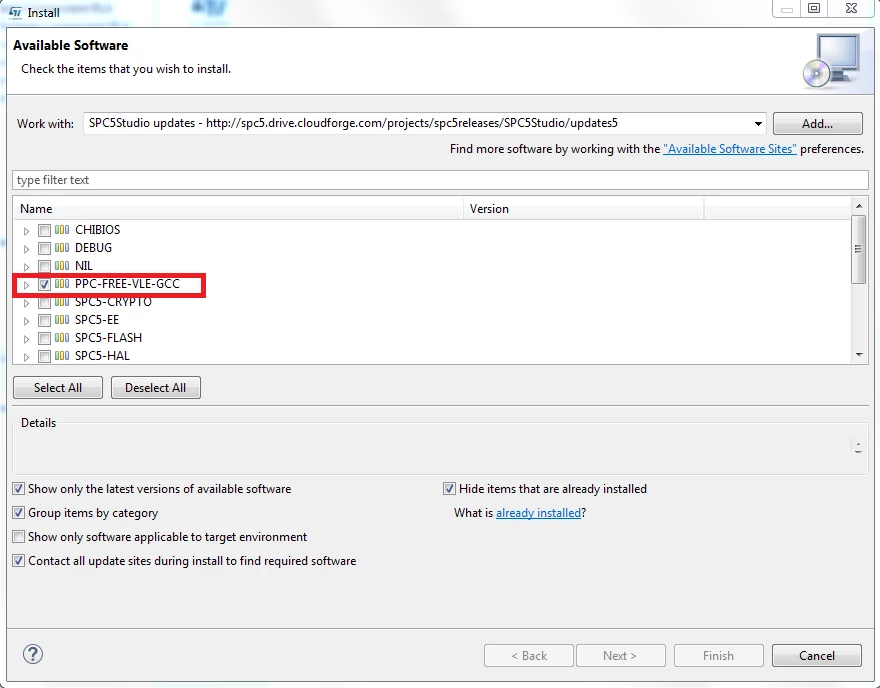Check the SPC5-EE checkbox
880x688 pixels.
click(x=44, y=320)
